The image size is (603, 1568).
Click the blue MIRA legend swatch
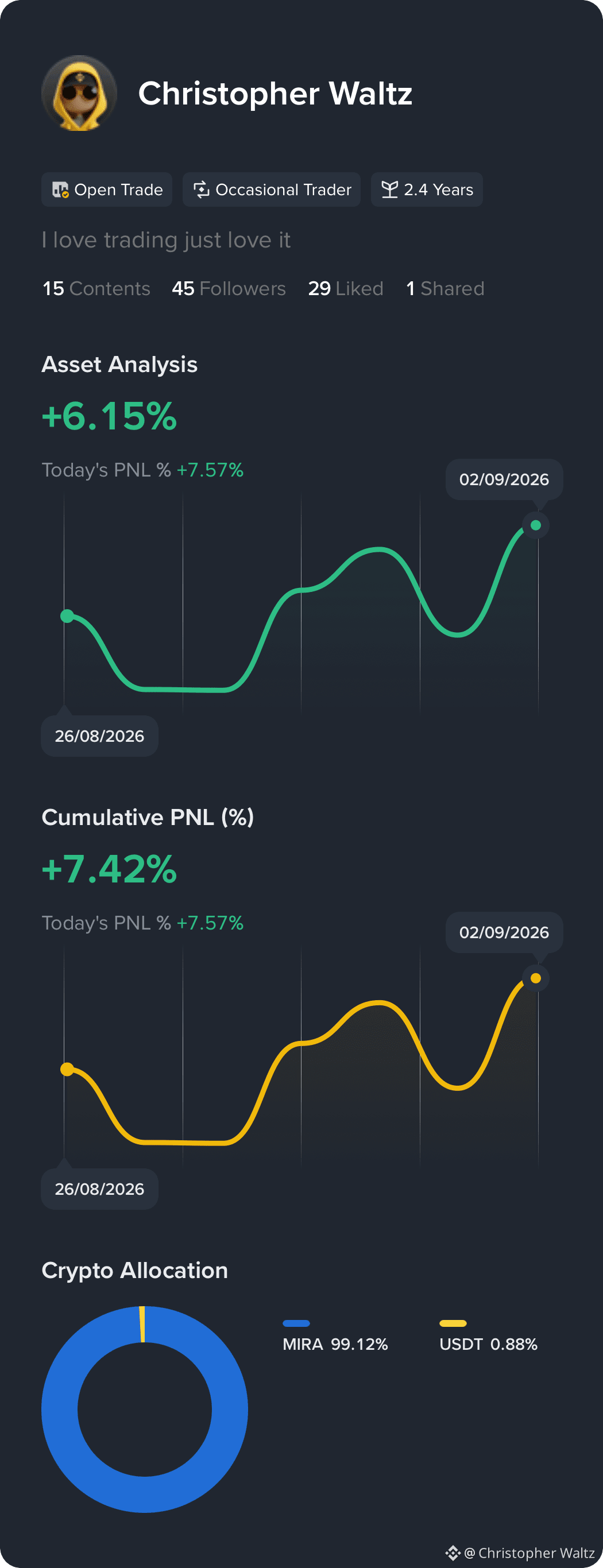coord(297,1323)
